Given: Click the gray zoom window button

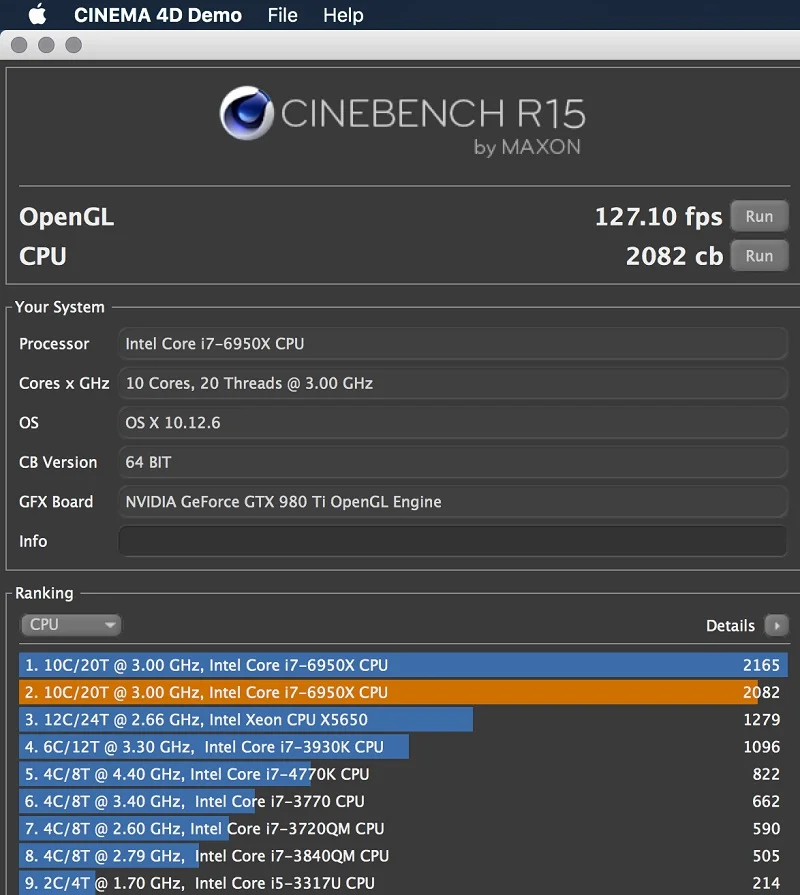Looking at the screenshot, I should (x=74, y=45).
